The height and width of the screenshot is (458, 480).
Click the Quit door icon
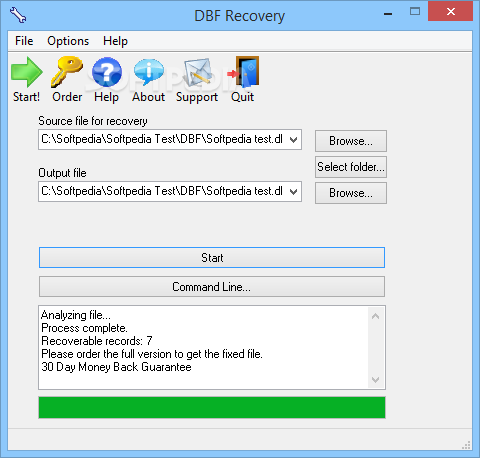(x=244, y=72)
